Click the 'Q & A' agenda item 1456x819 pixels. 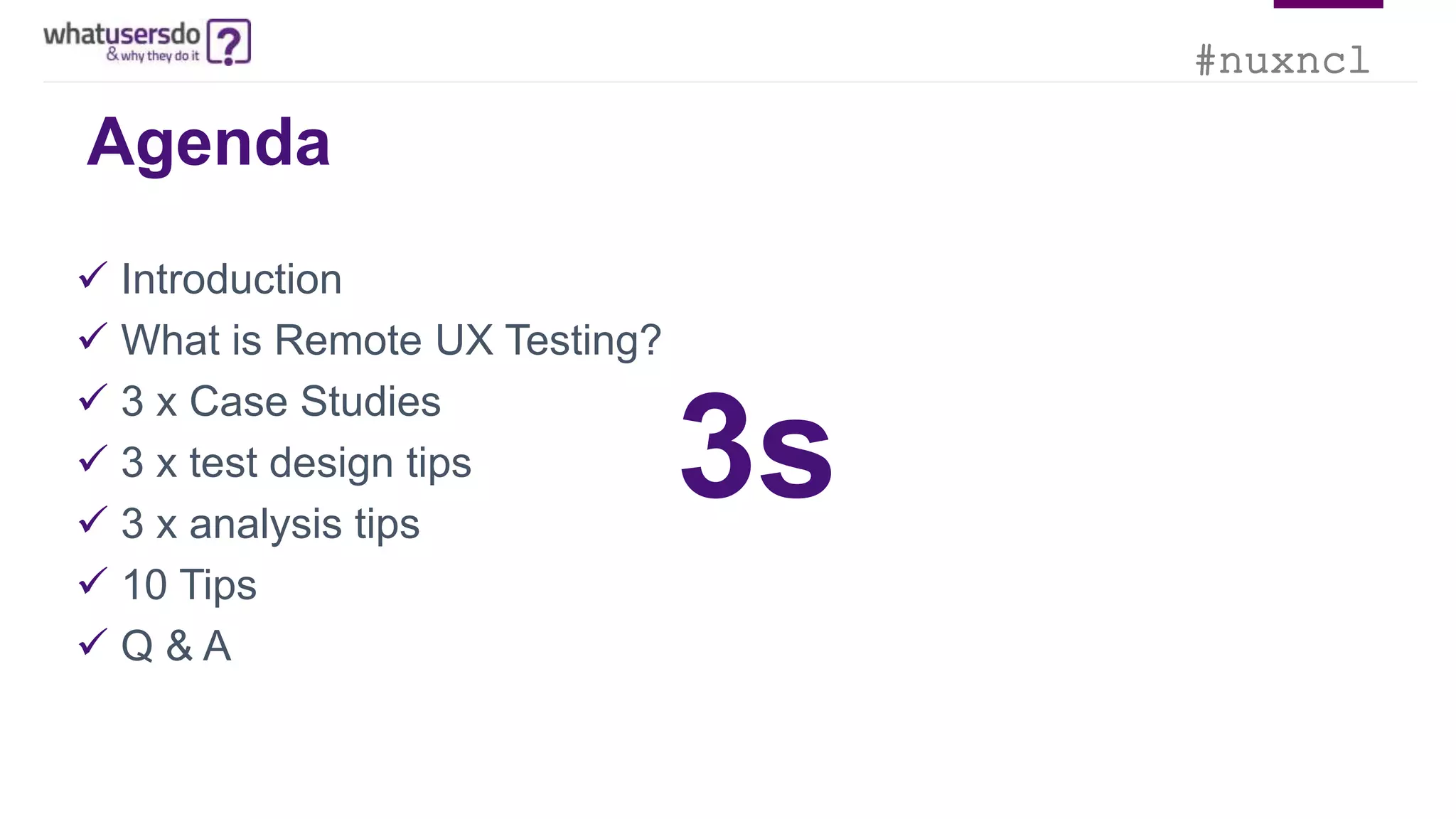click(x=176, y=646)
